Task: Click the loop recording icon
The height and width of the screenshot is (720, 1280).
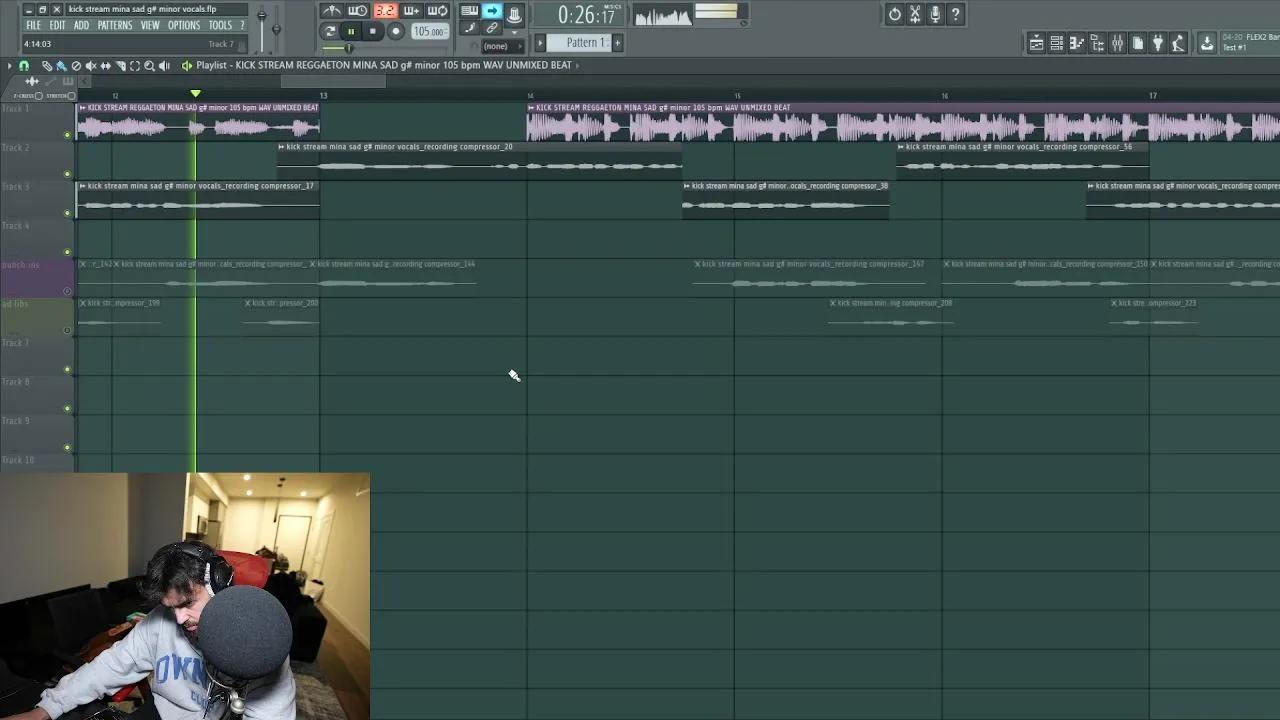Action: (x=437, y=11)
